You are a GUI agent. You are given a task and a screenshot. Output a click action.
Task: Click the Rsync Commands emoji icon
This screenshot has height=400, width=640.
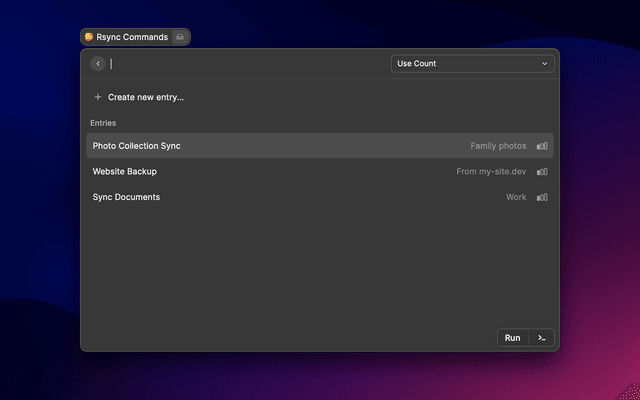pyautogui.click(x=89, y=37)
